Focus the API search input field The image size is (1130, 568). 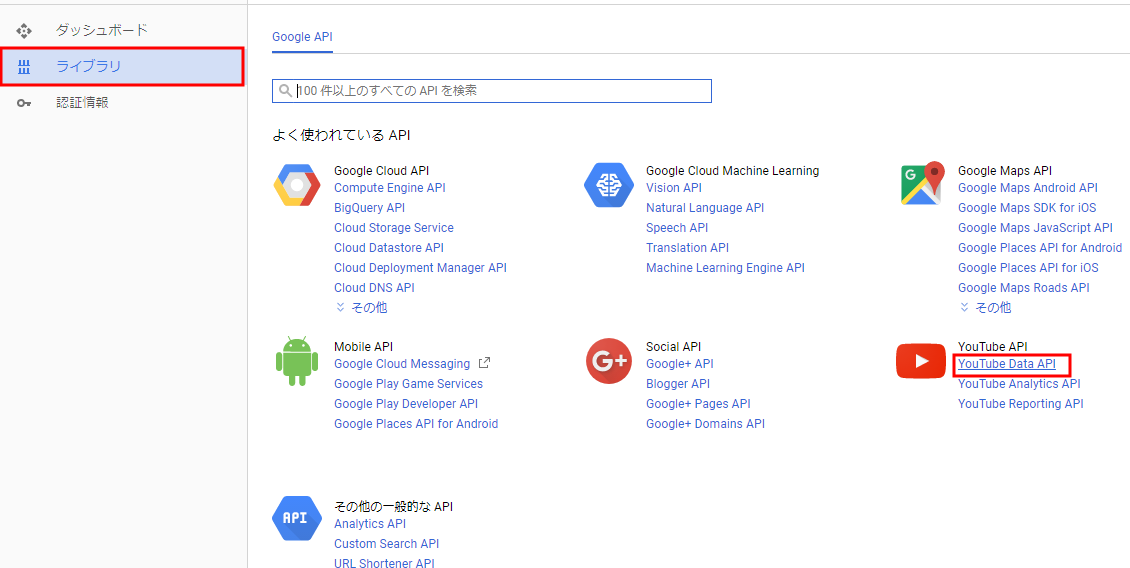pyautogui.click(x=491, y=91)
